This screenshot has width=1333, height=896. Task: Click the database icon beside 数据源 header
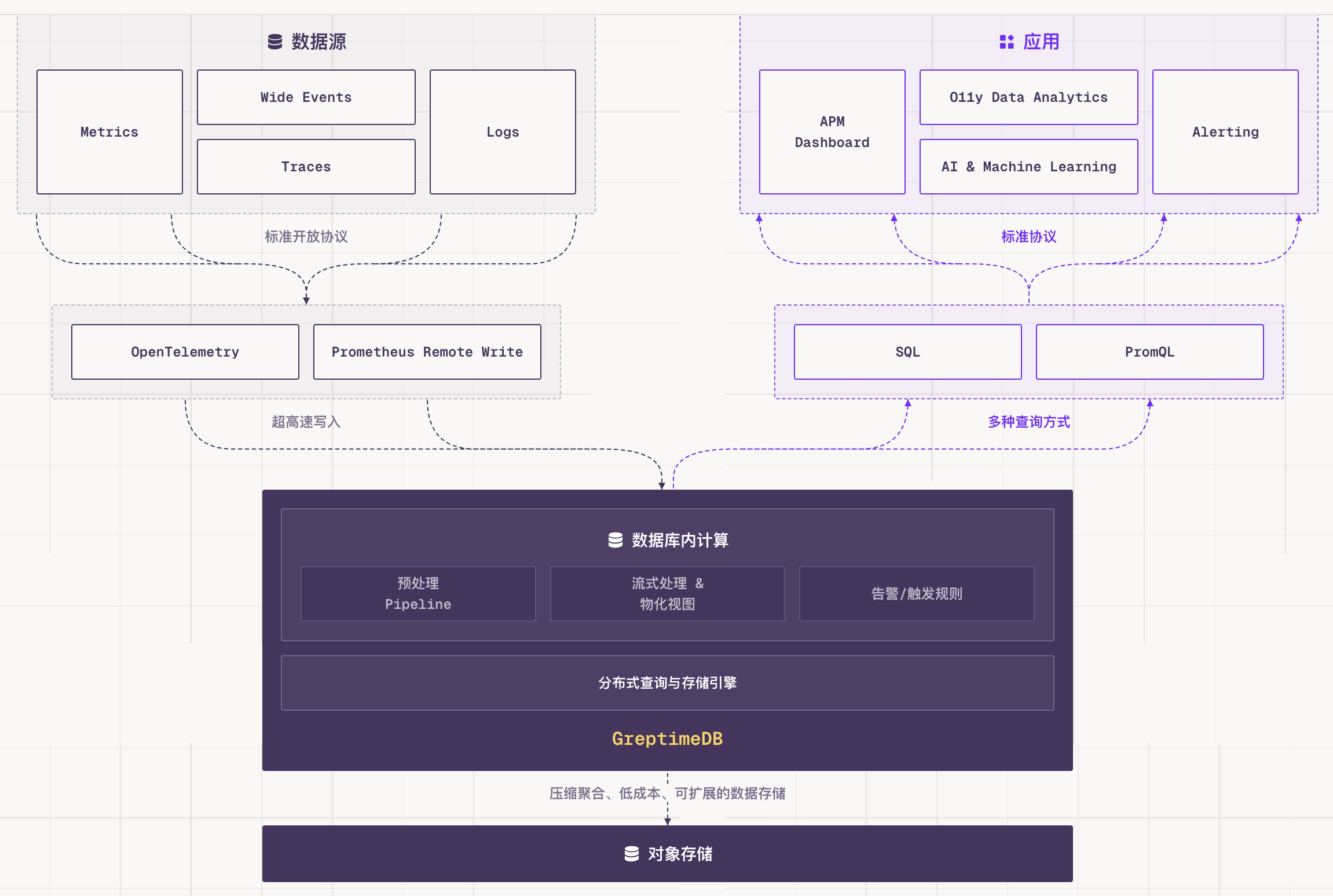(274, 42)
